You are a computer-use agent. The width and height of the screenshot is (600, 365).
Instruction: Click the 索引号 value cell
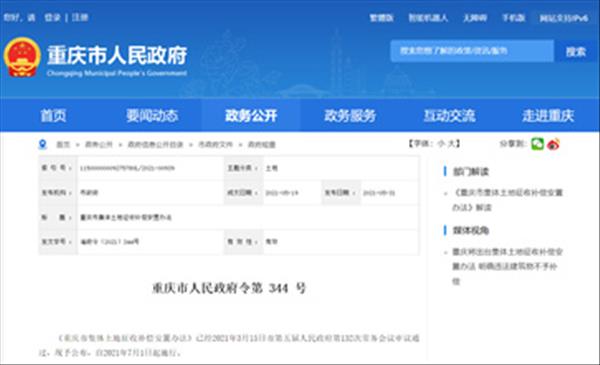click(150, 168)
